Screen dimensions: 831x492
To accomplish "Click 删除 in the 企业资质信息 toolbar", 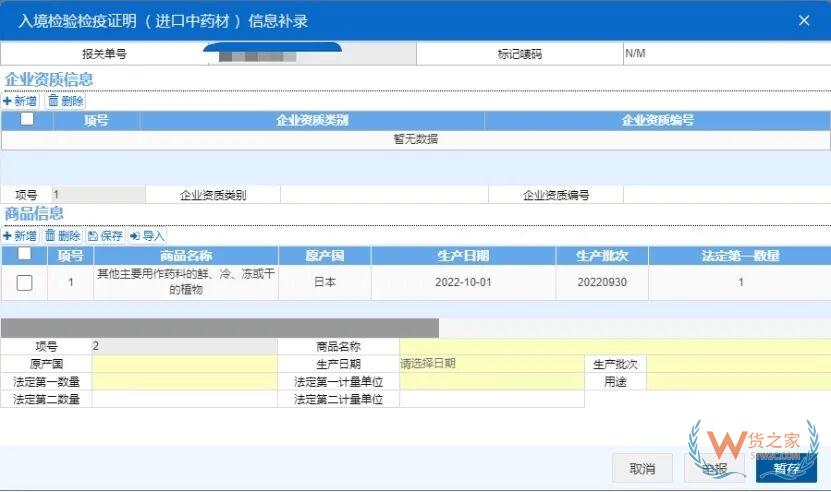I will (x=66, y=101).
